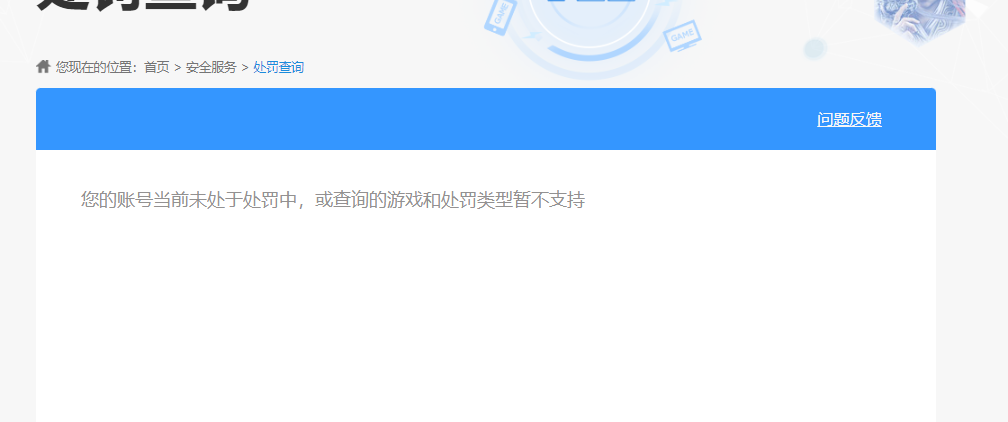Screen dimensions: 1008x422
Task: Click the home icon in the breadcrumb
Action: (43, 66)
